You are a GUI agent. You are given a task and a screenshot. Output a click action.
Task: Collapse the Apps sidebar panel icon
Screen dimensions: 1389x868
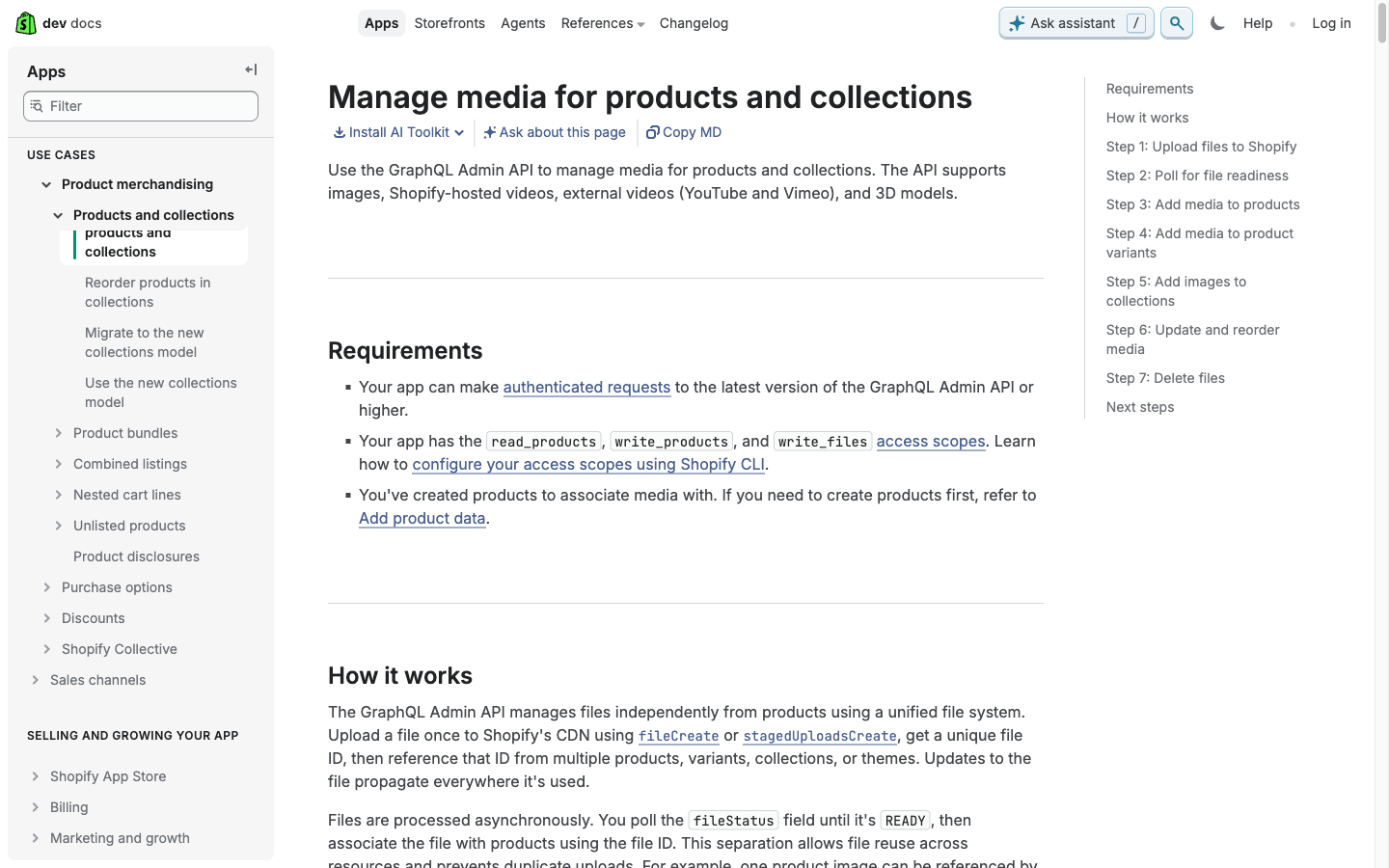(251, 69)
